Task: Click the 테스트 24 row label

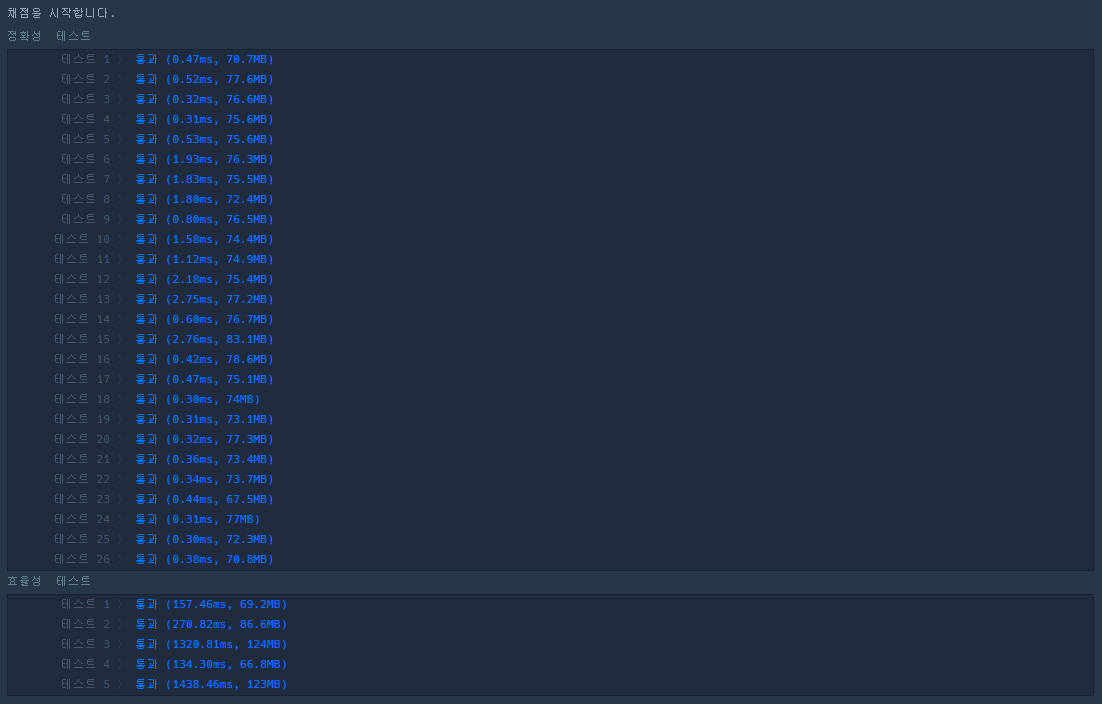Action: (82, 519)
